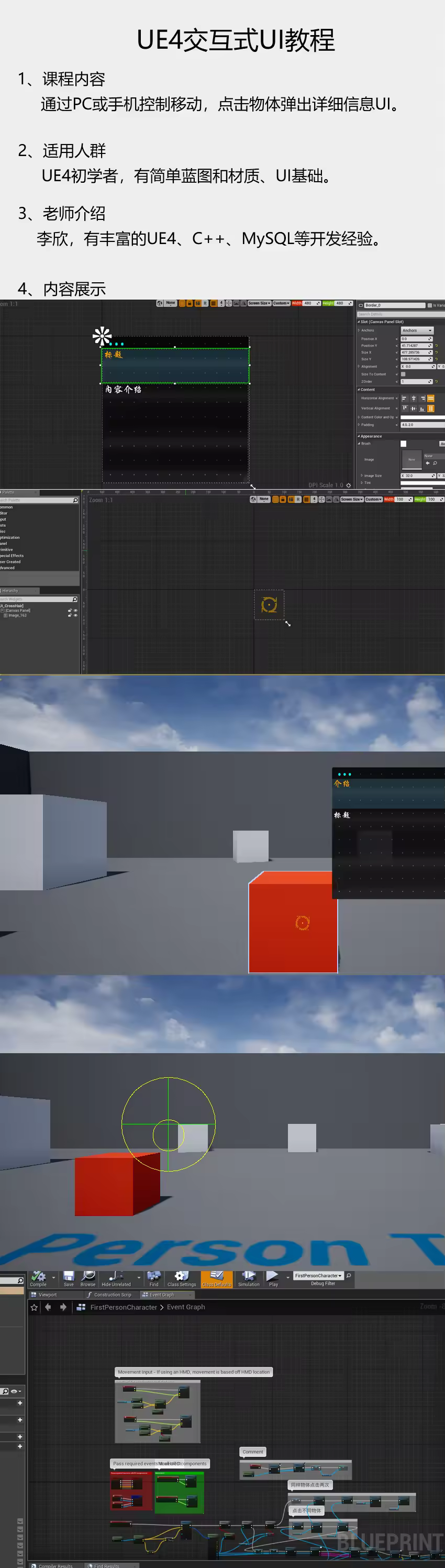Click the Find toolbar icon
This screenshot has width=445, height=1568.
pos(153,1278)
